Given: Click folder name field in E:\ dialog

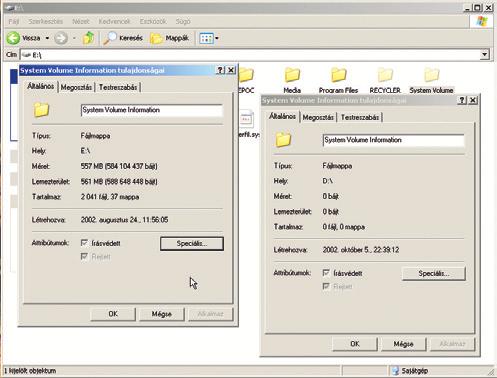Looking at the screenshot, I should [x=152, y=110].
